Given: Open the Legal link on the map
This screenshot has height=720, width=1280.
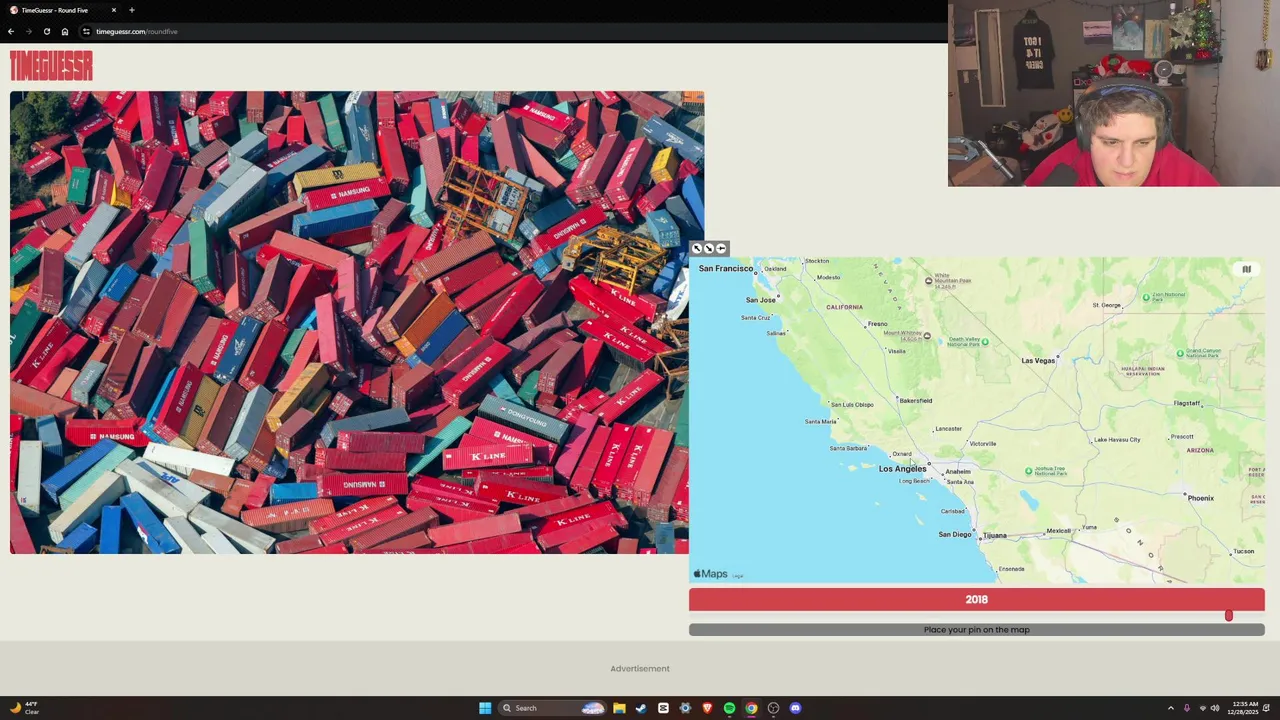Looking at the screenshot, I should pyautogui.click(x=738, y=576).
